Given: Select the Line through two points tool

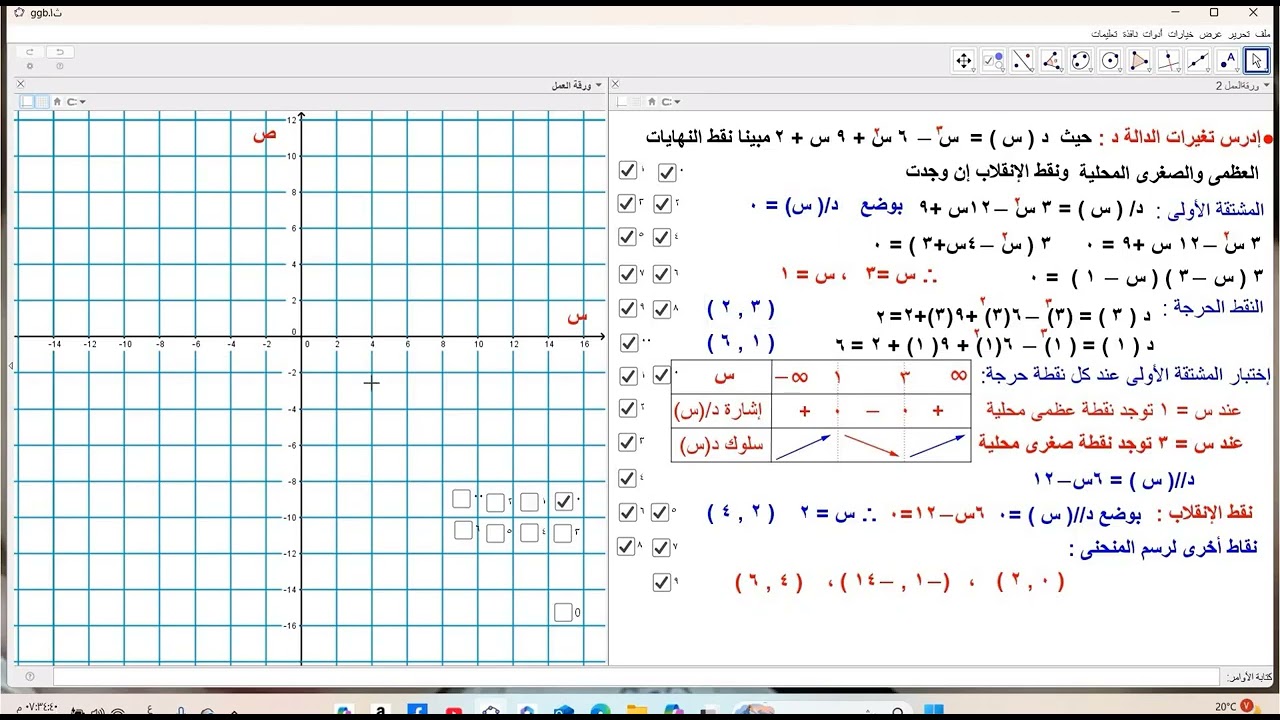Looking at the screenshot, I should point(1198,61).
